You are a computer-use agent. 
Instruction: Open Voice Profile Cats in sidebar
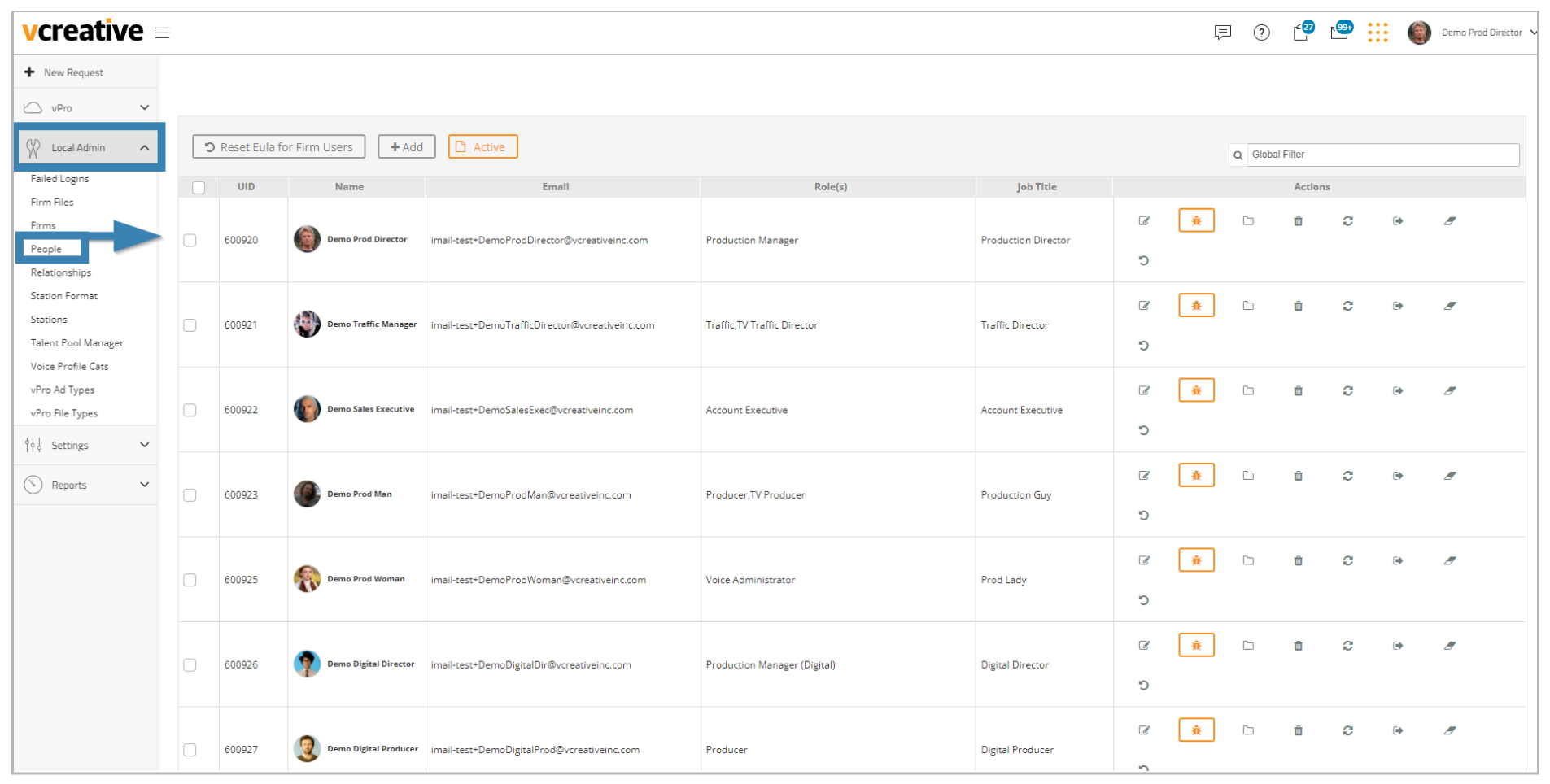point(69,367)
